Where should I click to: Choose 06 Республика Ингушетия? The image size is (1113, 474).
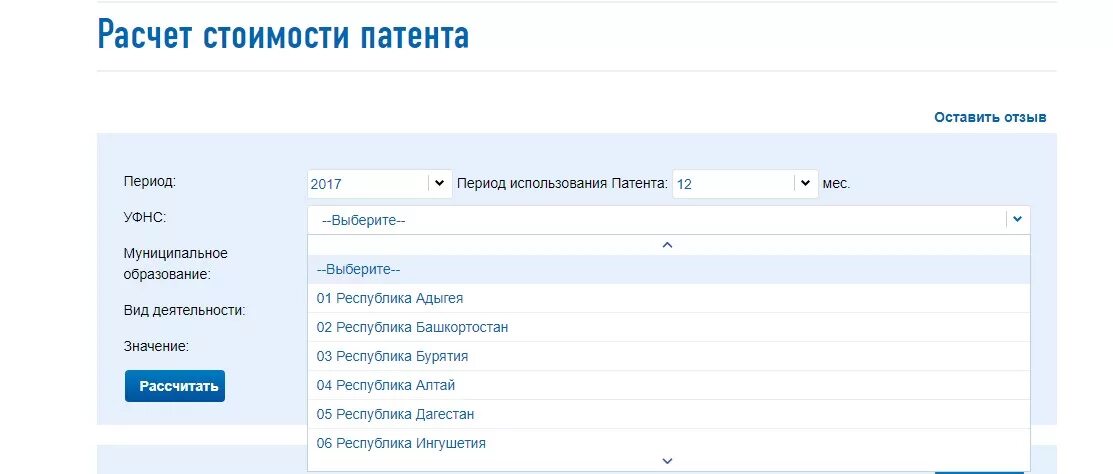(669, 443)
